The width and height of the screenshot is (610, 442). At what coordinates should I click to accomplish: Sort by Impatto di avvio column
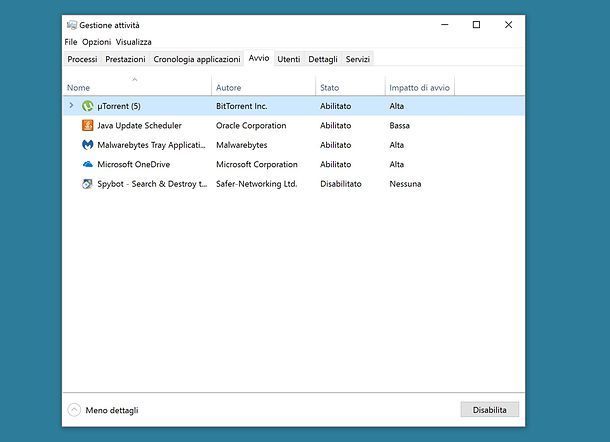pyautogui.click(x=420, y=86)
